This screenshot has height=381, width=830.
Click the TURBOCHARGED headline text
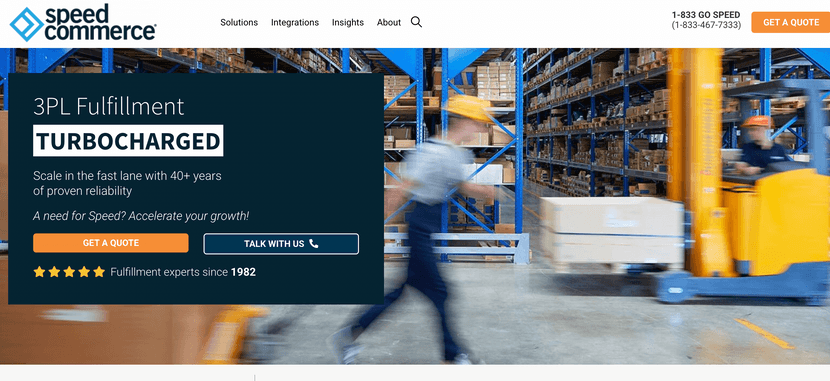[128, 141]
